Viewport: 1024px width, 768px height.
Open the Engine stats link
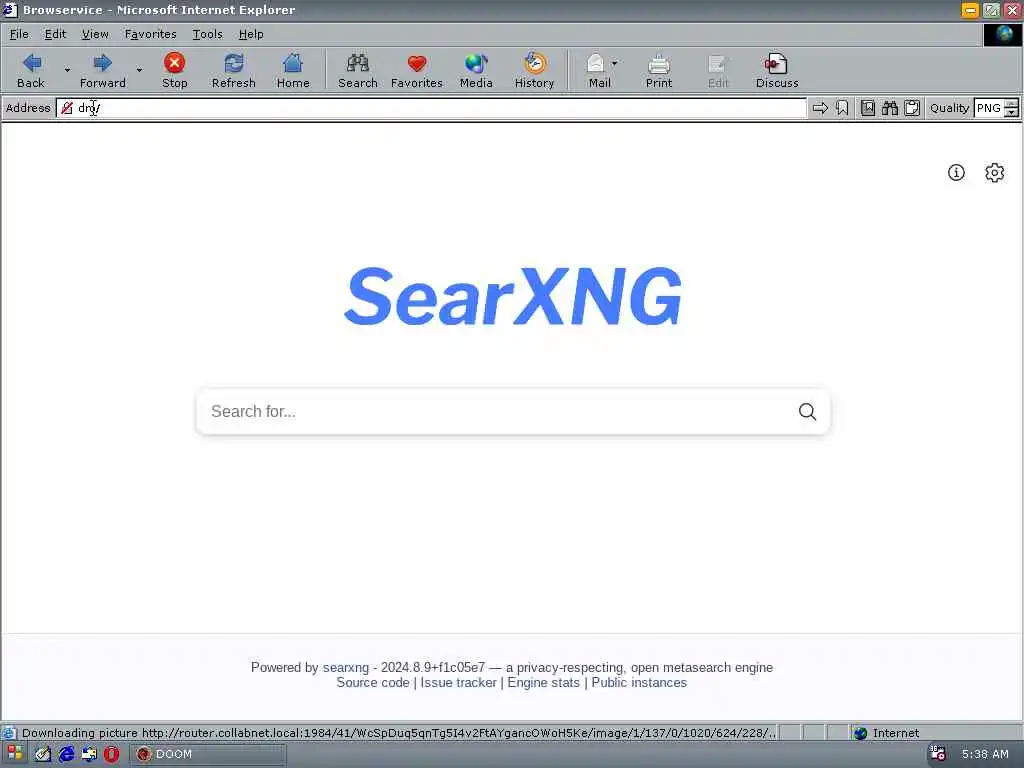[543, 682]
